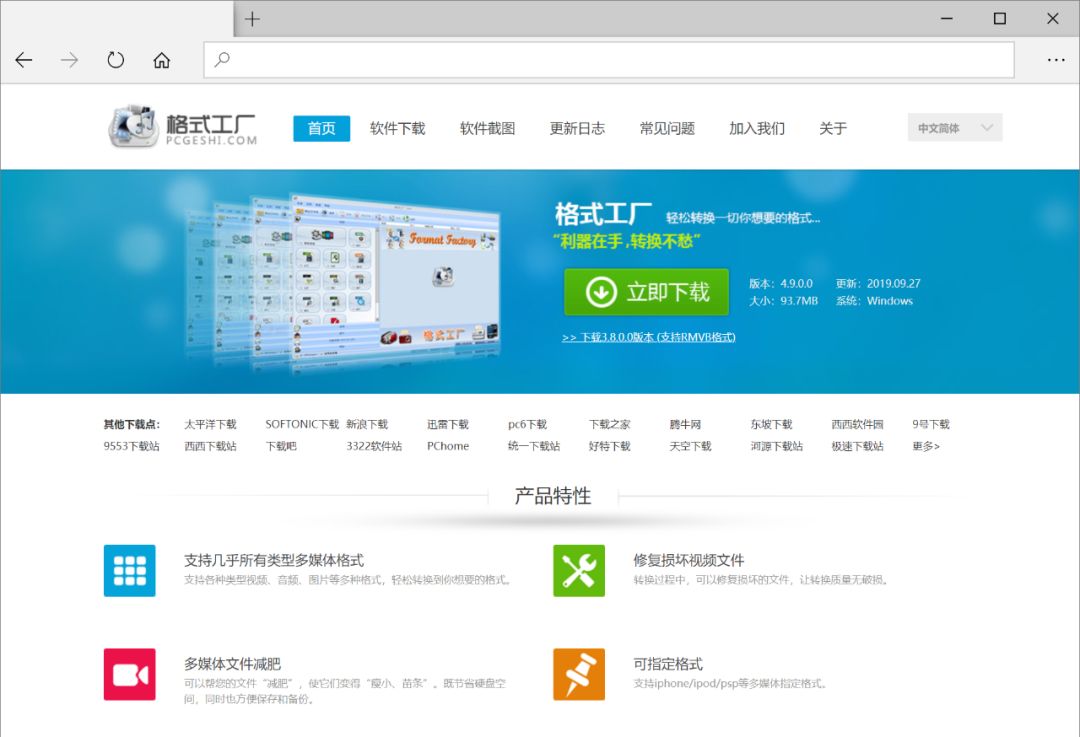Open the browser home icon
The image size is (1080, 737).
coord(162,60)
